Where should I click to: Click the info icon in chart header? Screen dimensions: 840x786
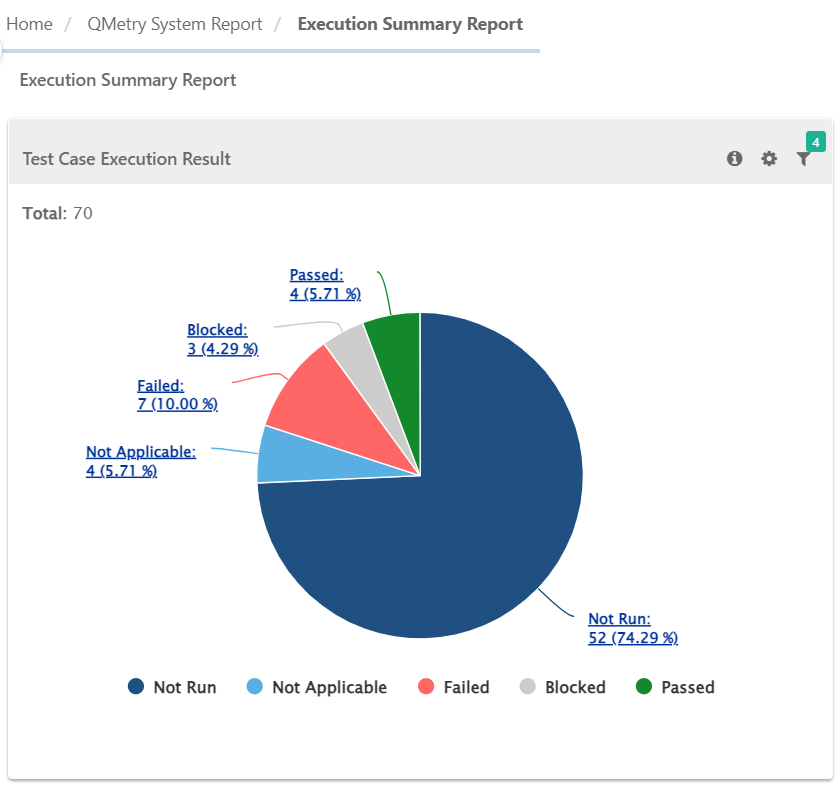click(735, 158)
